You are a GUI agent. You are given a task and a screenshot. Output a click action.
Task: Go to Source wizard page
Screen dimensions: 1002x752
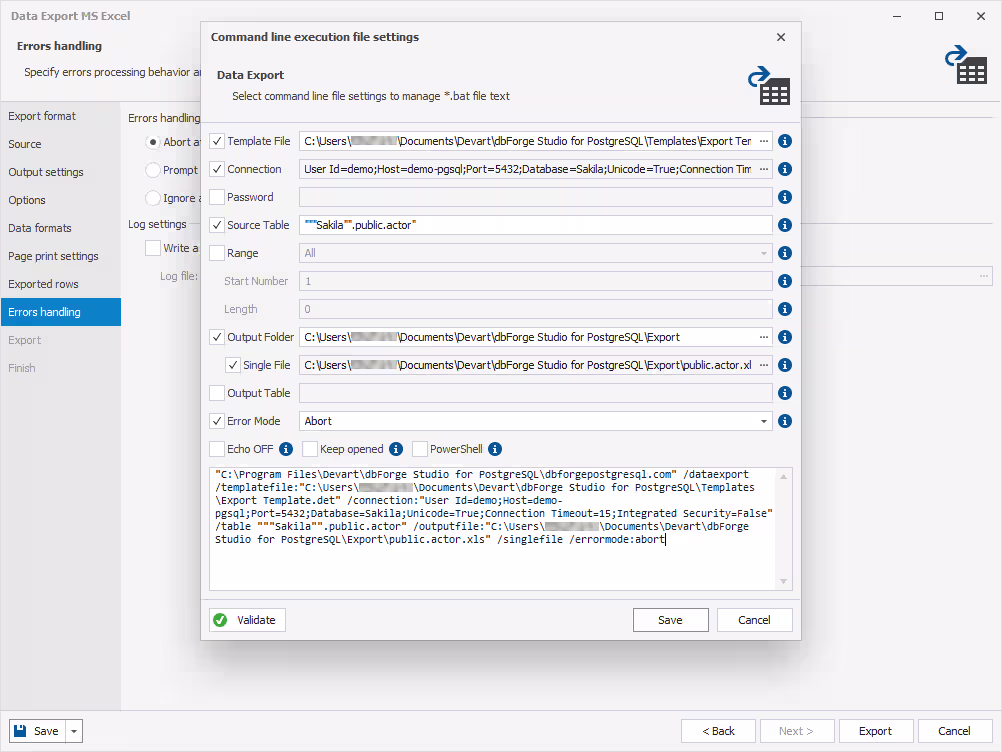pos(61,144)
